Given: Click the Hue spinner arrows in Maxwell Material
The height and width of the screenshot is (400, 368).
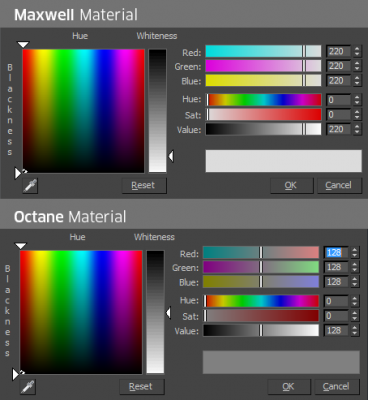Looking at the screenshot, I should 357,100.
